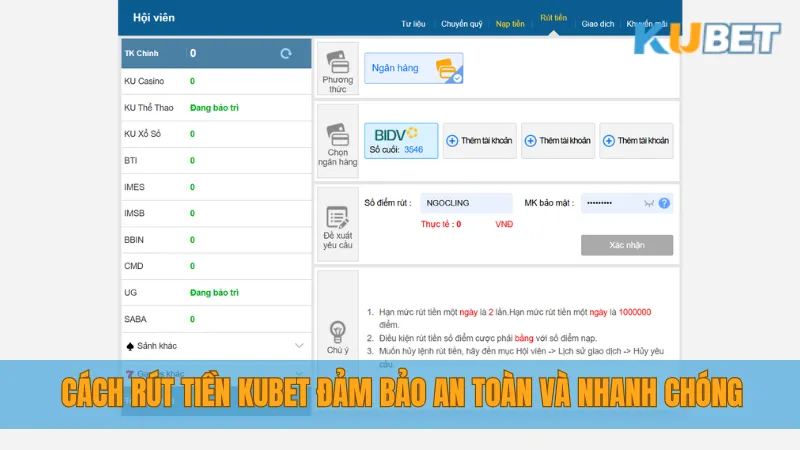The width and height of the screenshot is (800, 450).
Task: Click the Chọn ngân hàng icon
Action: (x=338, y=134)
